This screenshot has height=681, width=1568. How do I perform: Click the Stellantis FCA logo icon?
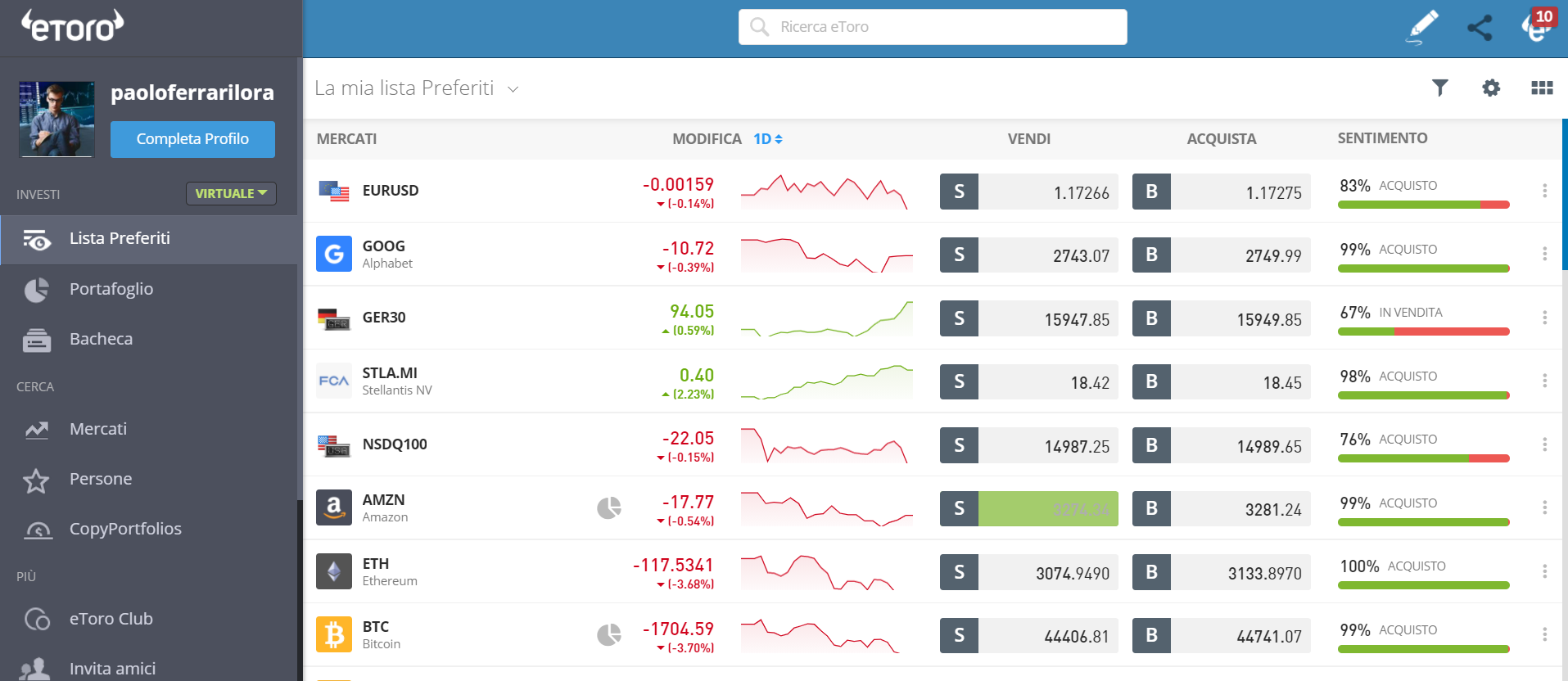[x=334, y=381]
